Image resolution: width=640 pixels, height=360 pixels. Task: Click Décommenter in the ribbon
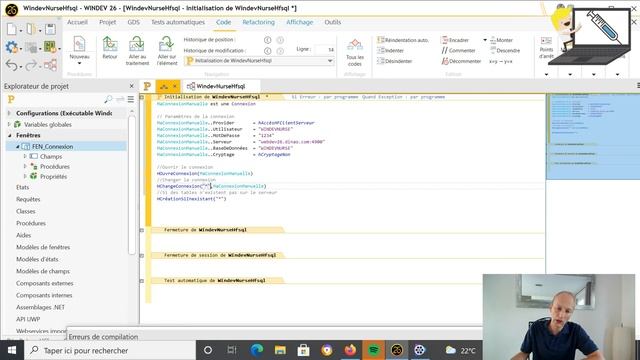461,61
